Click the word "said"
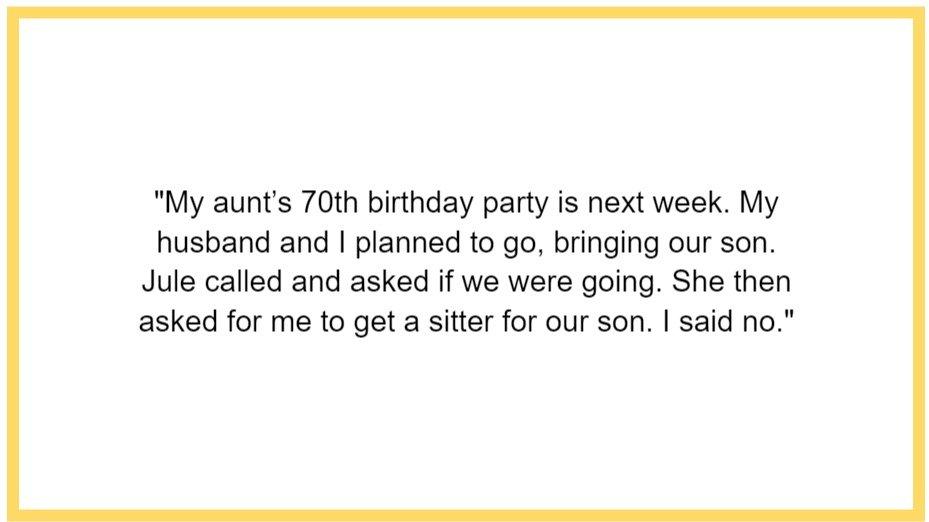 706,321
